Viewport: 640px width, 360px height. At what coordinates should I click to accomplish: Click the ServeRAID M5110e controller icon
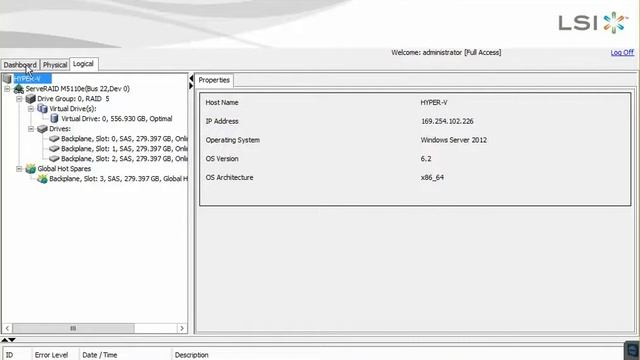19,89
